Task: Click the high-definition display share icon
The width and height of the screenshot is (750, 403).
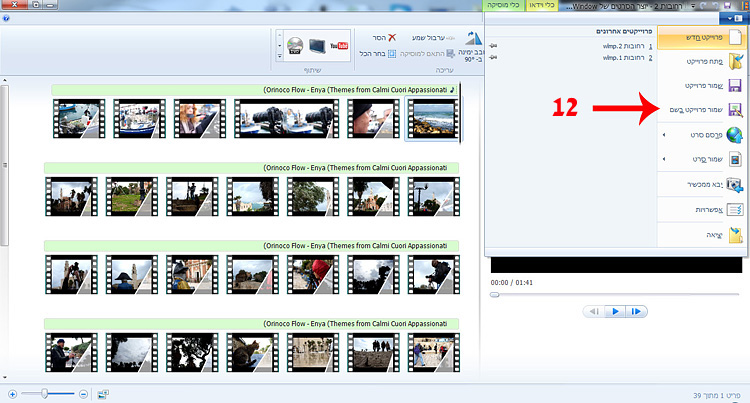Action: pos(319,45)
